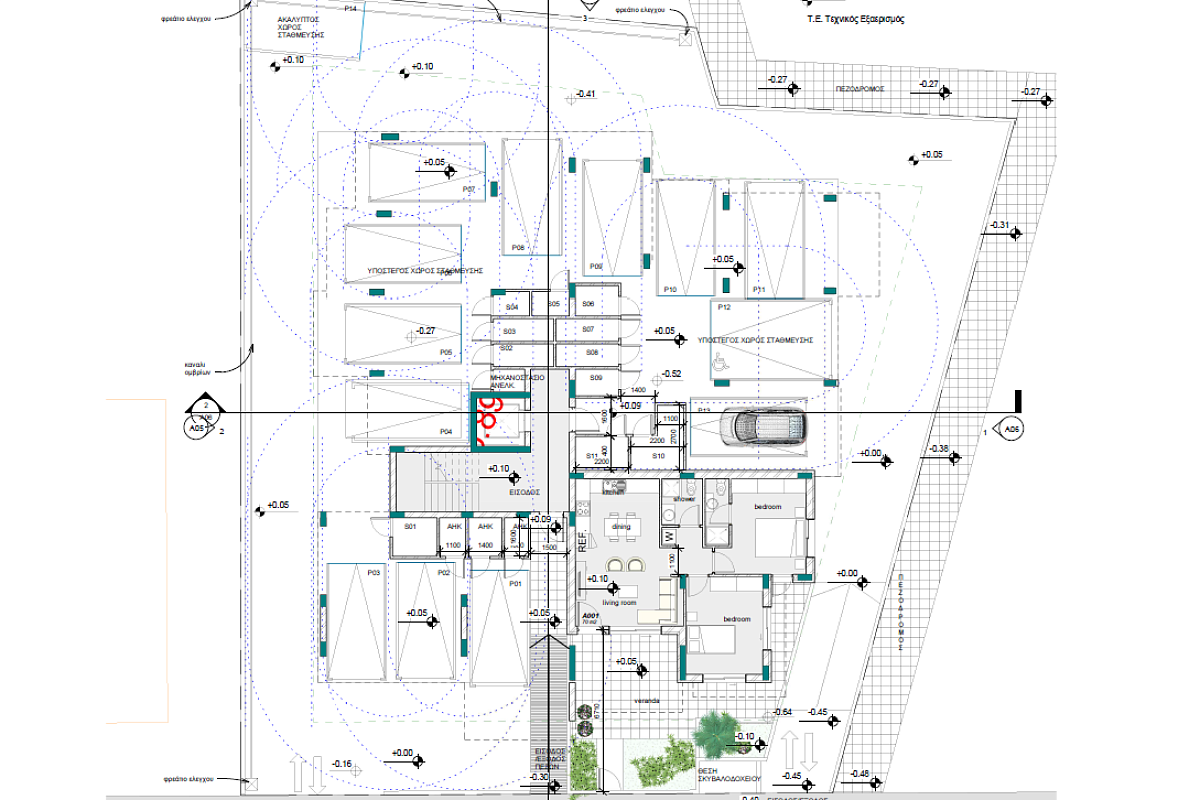Viewport: 1200px width, 800px height.
Task: Click the P03 parking label
Action: 374,572
